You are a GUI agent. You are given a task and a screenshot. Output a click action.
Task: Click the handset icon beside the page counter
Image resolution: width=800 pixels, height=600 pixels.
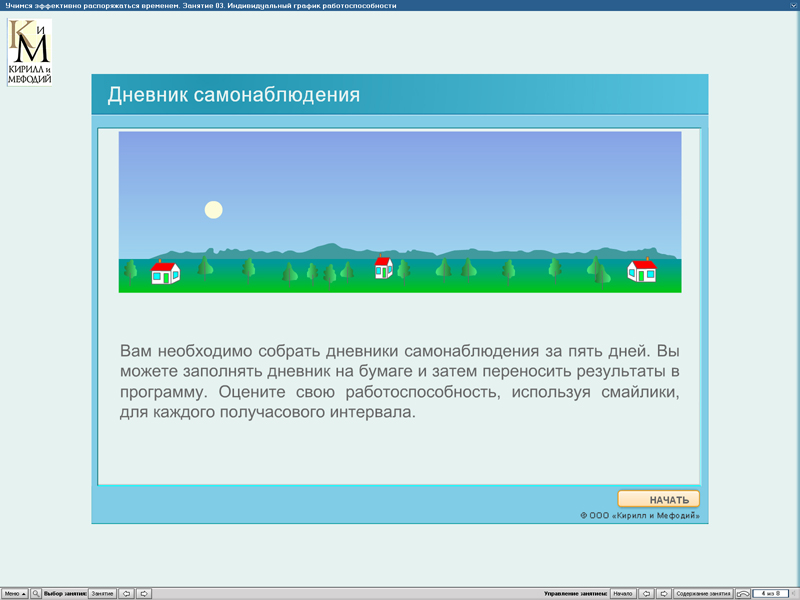pyautogui.click(x=743, y=592)
